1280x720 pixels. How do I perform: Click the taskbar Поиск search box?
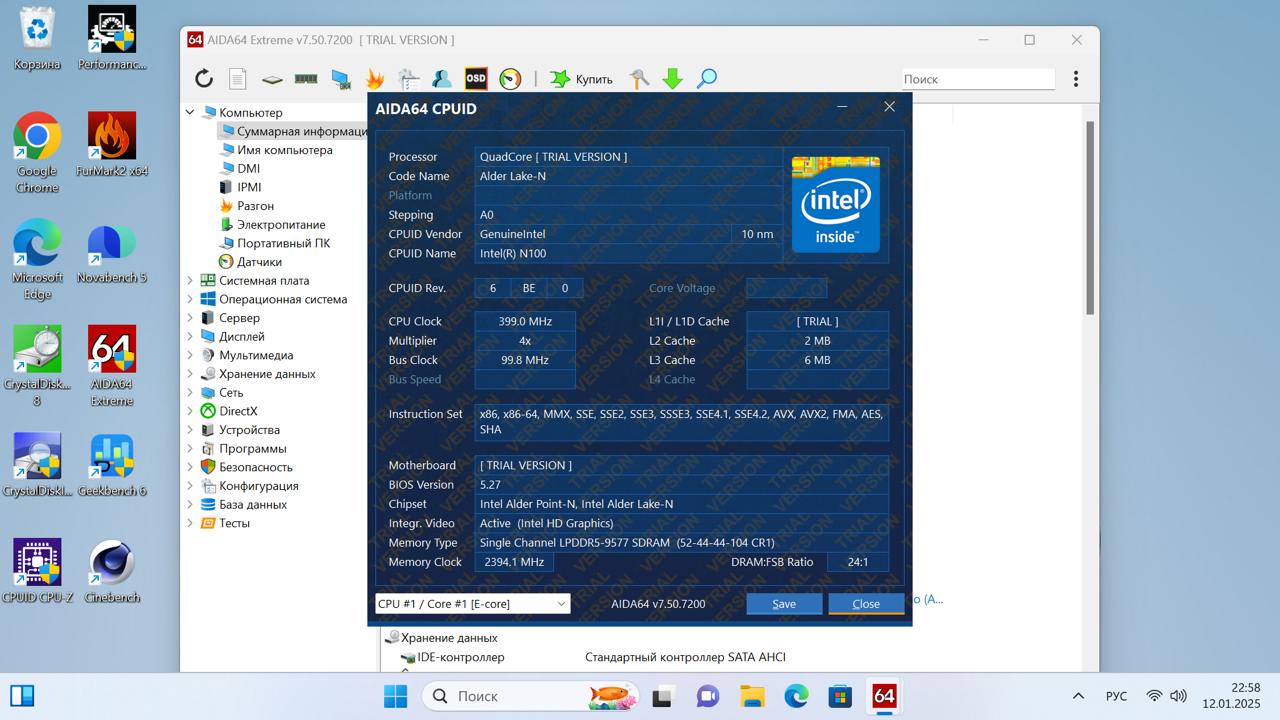pyautogui.click(x=530, y=696)
